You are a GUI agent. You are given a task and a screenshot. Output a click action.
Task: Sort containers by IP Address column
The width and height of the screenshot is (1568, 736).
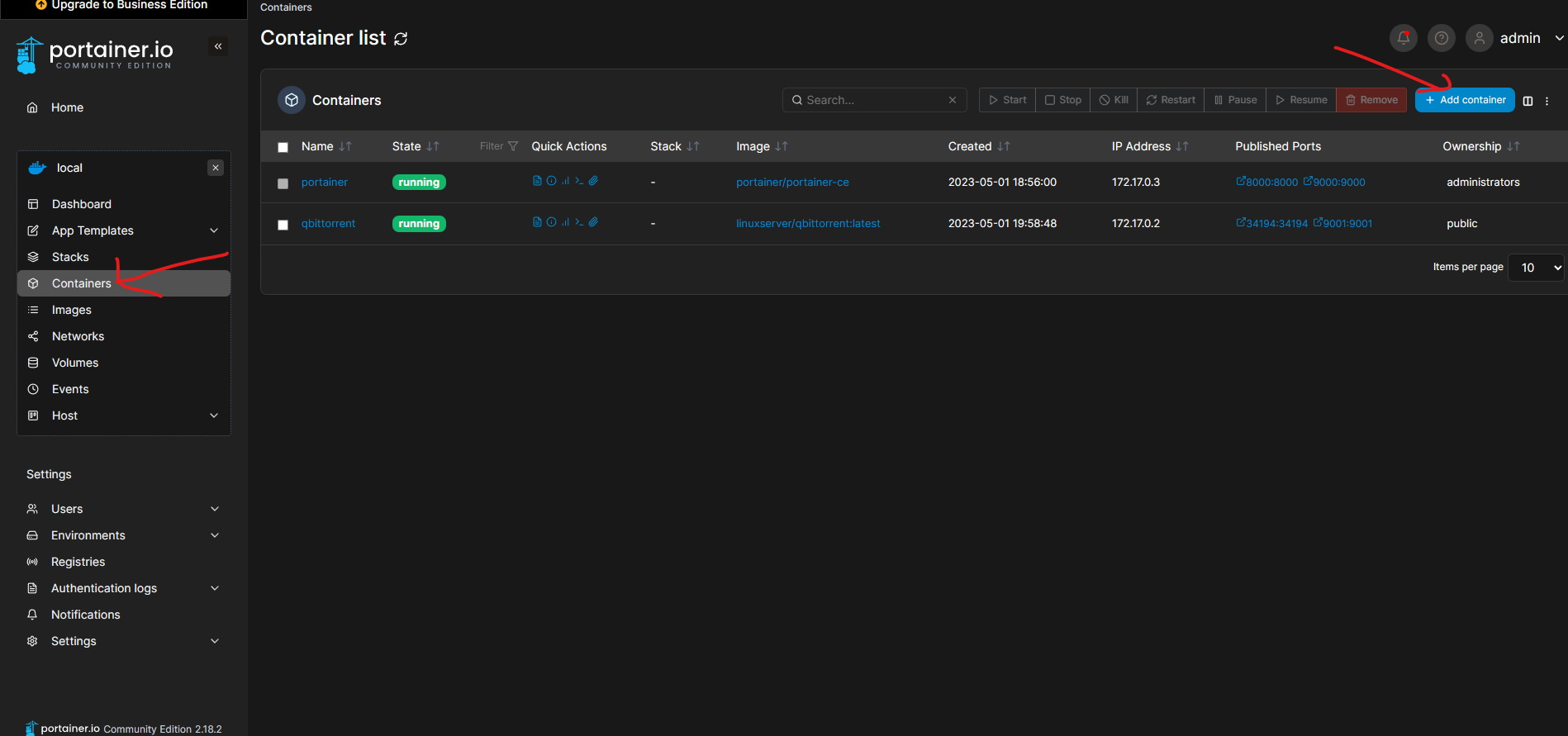1150,146
